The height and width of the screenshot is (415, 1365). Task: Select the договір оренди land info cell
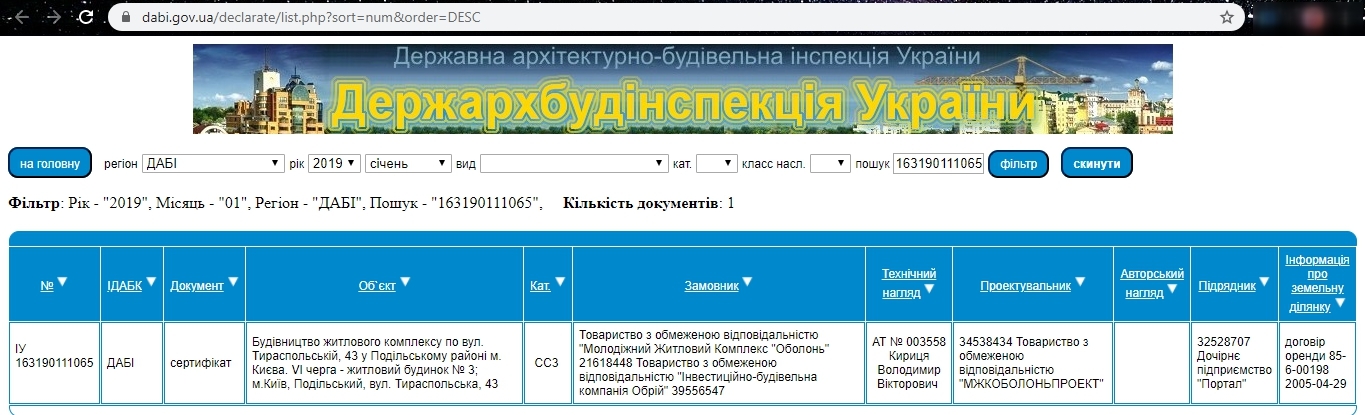pos(1317,362)
